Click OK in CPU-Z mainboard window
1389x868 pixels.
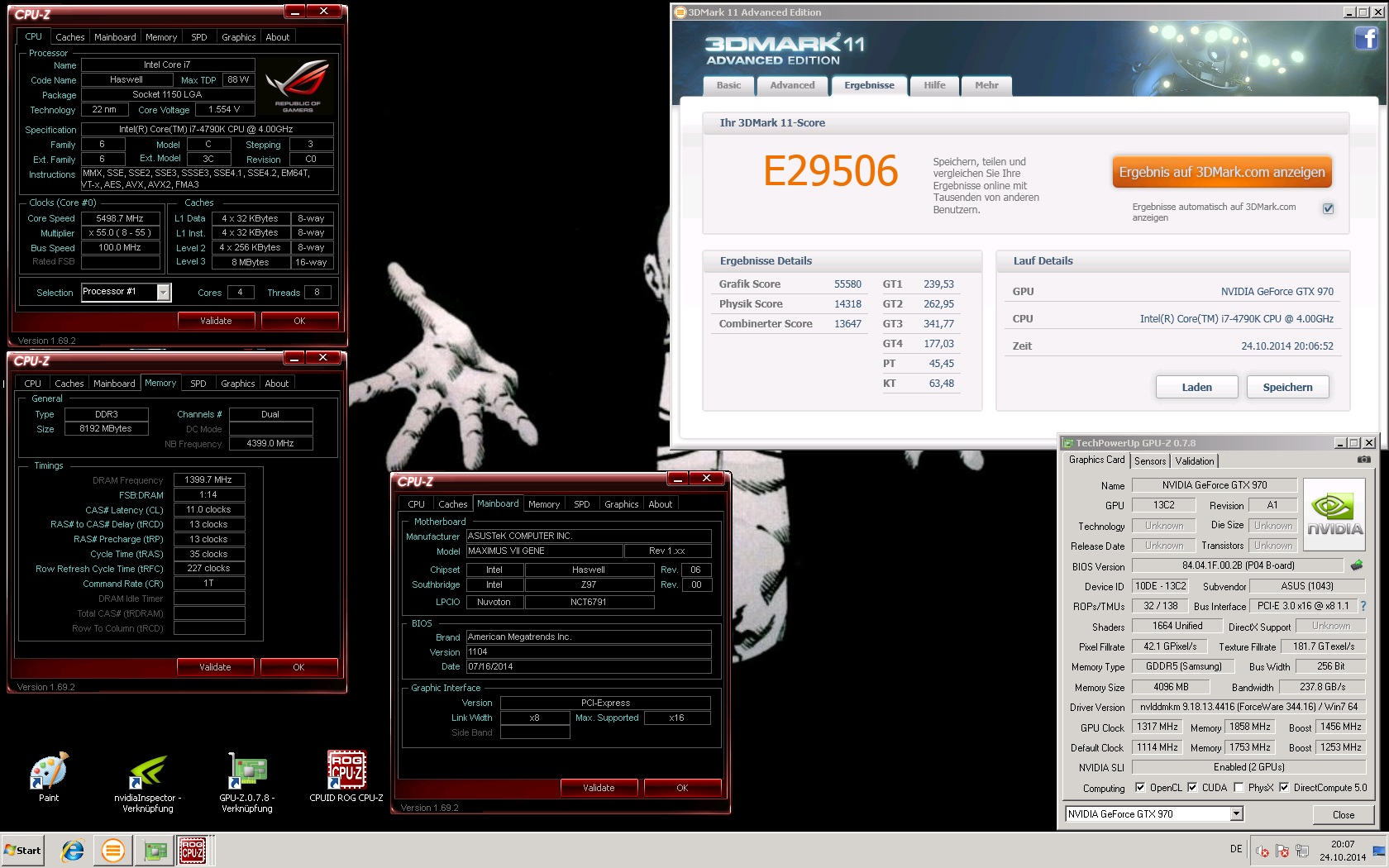(x=682, y=788)
